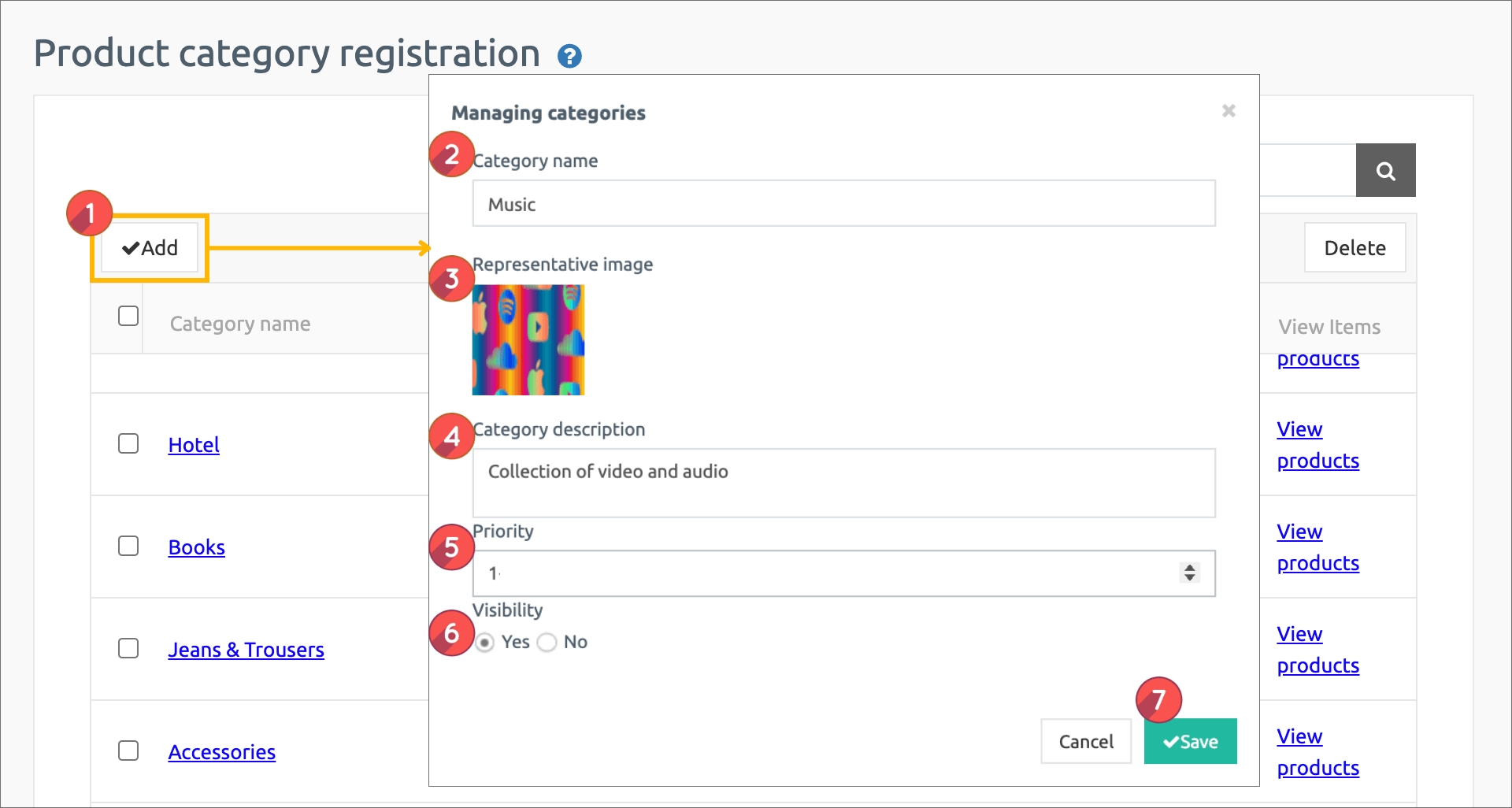This screenshot has height=808, width=1512.
Task: Select the No visibility radio button
Action: pyautogui.click(x=547, y=643)
